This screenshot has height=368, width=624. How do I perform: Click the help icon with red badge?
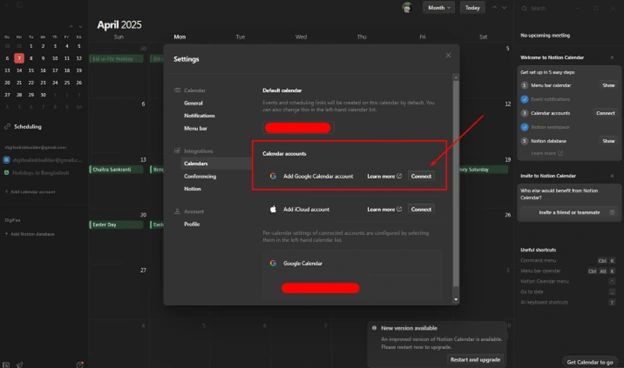click(x=80, y=364)
